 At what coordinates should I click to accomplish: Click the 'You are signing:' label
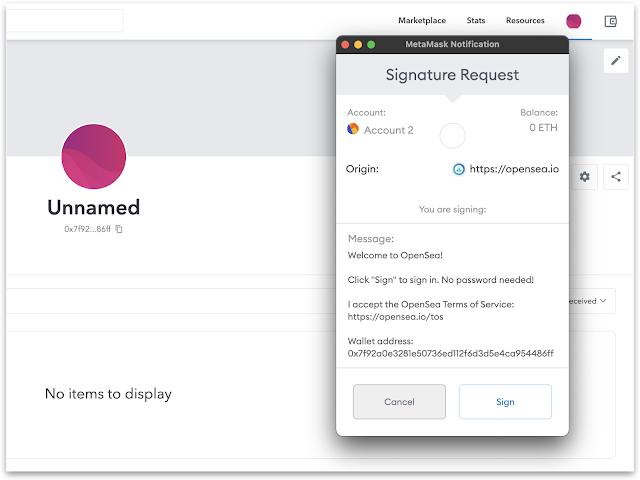[452, 209]
